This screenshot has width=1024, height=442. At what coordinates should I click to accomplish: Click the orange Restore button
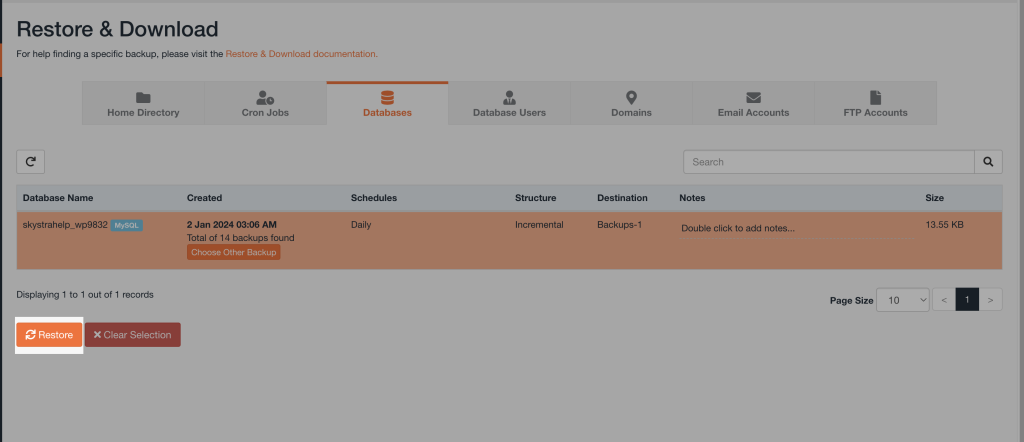tap(50, 335)
